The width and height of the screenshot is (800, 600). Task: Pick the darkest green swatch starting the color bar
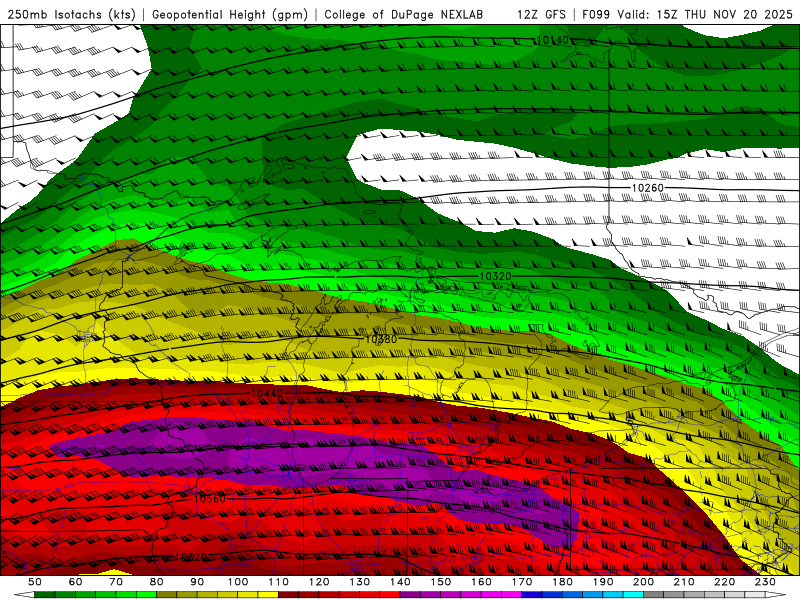[x=45, y=595]
